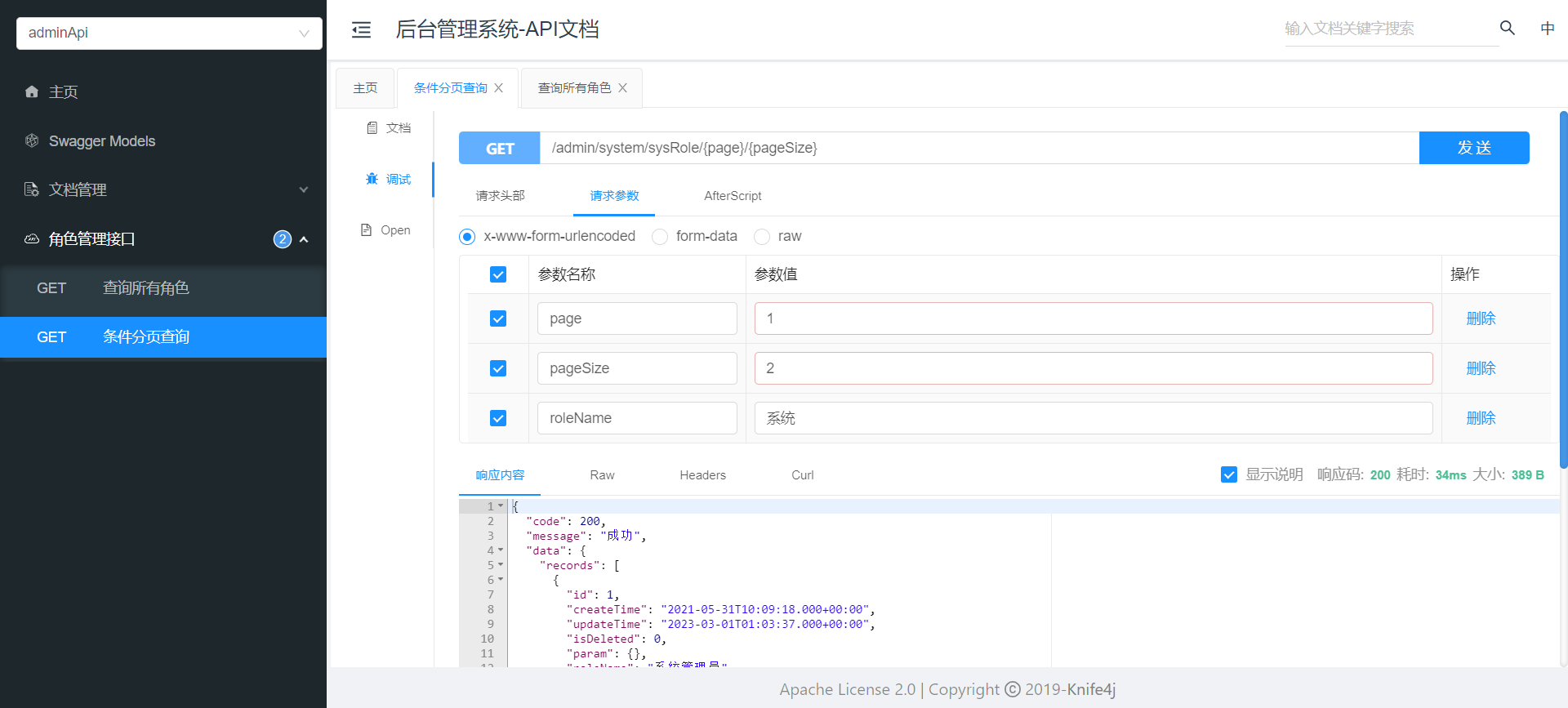Click the sidebar collapse menu icon
The width and height of the screenshot is (1568, 708).
(361, 30)
